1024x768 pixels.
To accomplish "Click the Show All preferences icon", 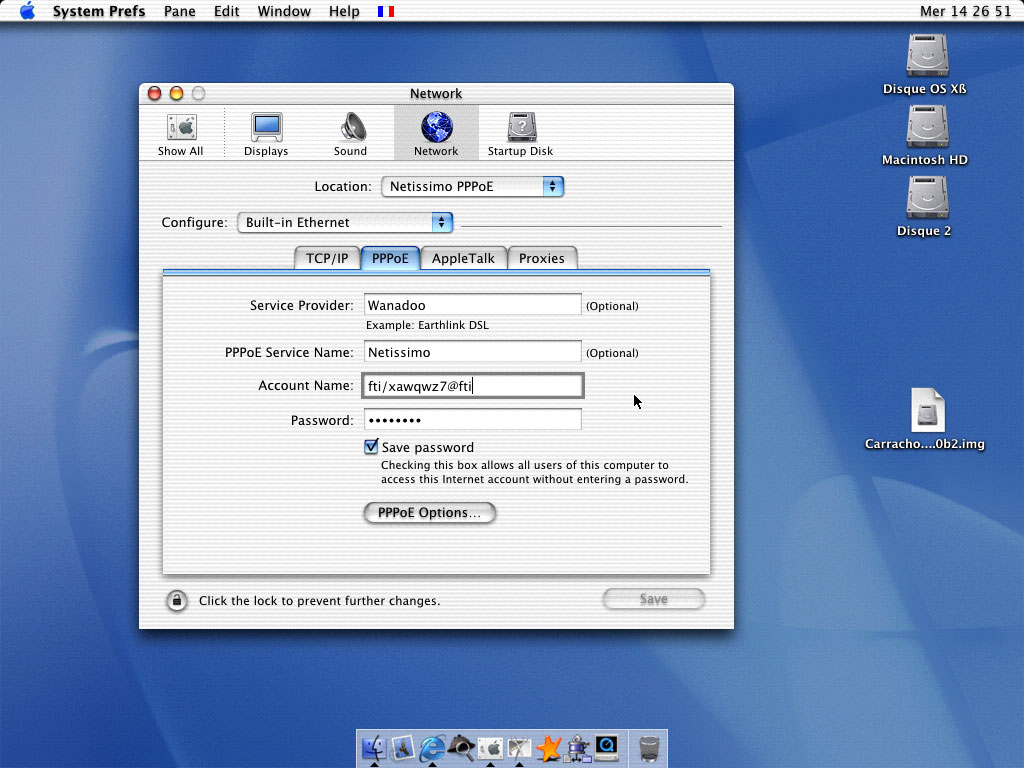I will (180, 133).
